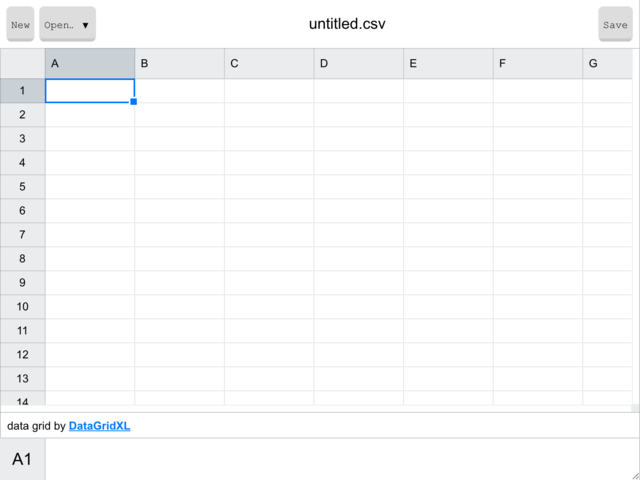Click the resize grip of the formula field

[636, 476]
